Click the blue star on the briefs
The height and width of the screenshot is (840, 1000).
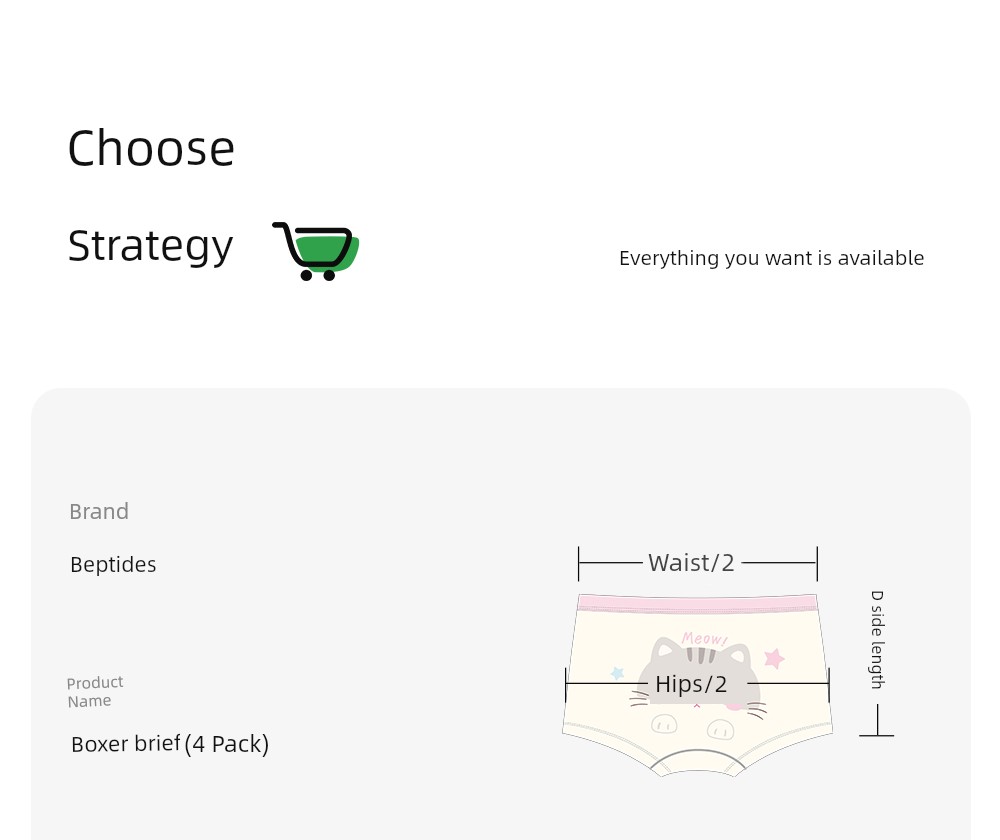[617, 672]
